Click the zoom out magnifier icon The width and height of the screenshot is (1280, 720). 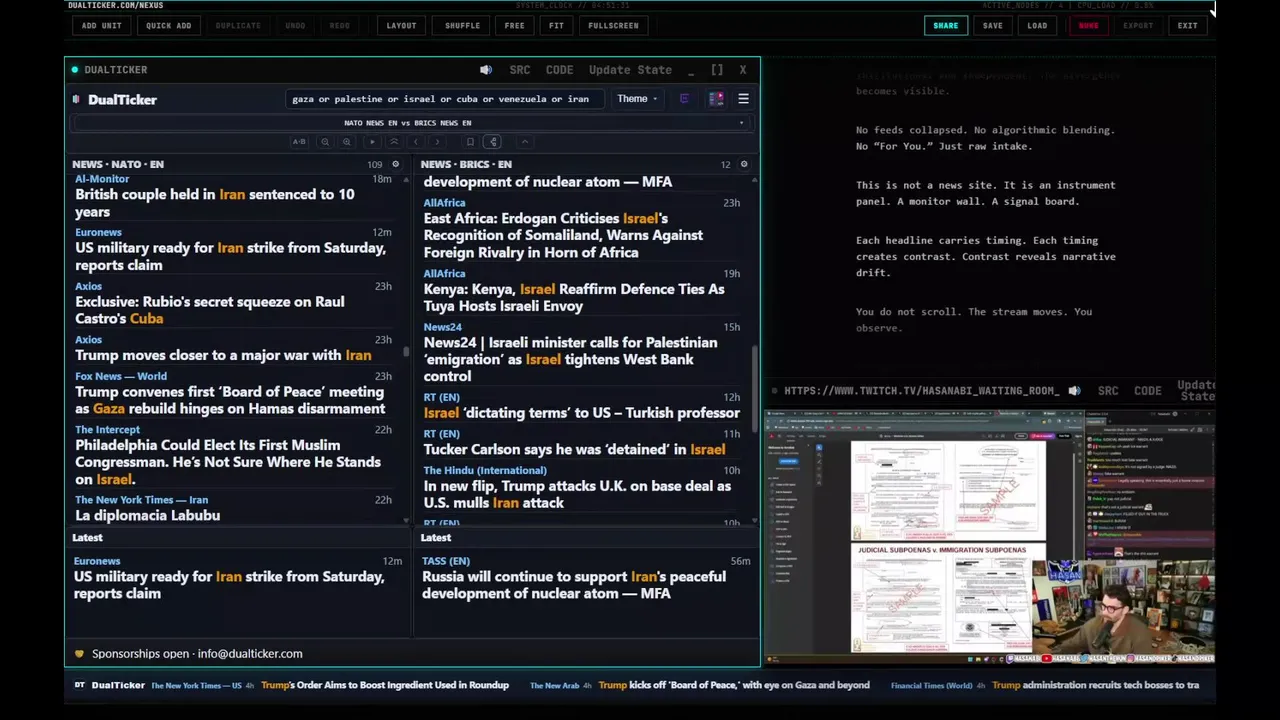point(325,142)
